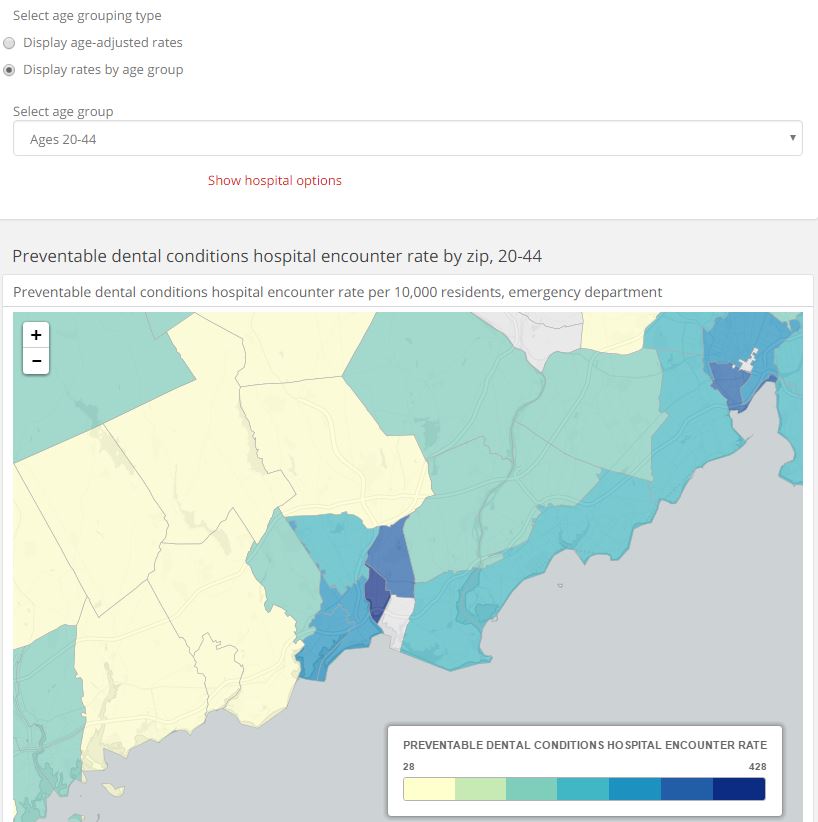
Task: Click the legend minimum value 28
Action: click(x=409, y=767)
